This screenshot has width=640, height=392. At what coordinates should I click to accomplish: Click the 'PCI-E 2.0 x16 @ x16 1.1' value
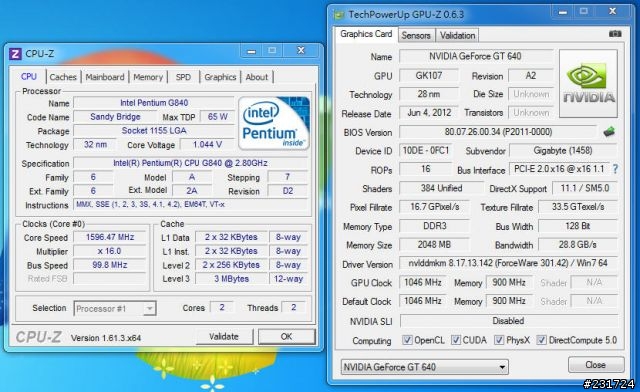click(559, 169)
